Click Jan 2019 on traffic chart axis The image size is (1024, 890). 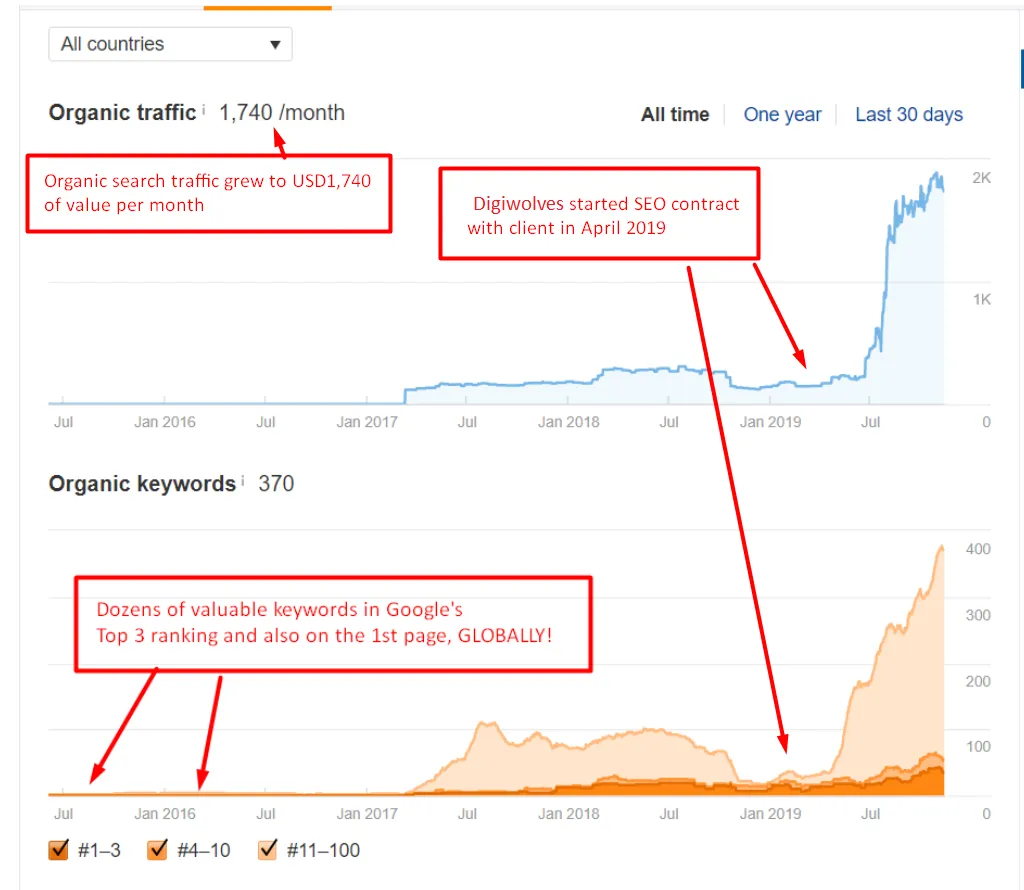[770, 422]
